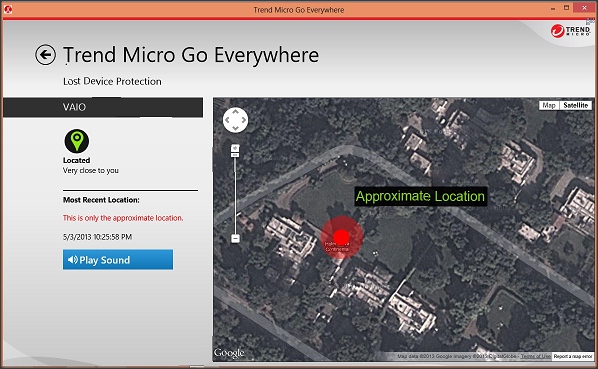Minimize the Trend Micro Go Everywhere window
The image size is (598, 369).
[x=553, y=9]
